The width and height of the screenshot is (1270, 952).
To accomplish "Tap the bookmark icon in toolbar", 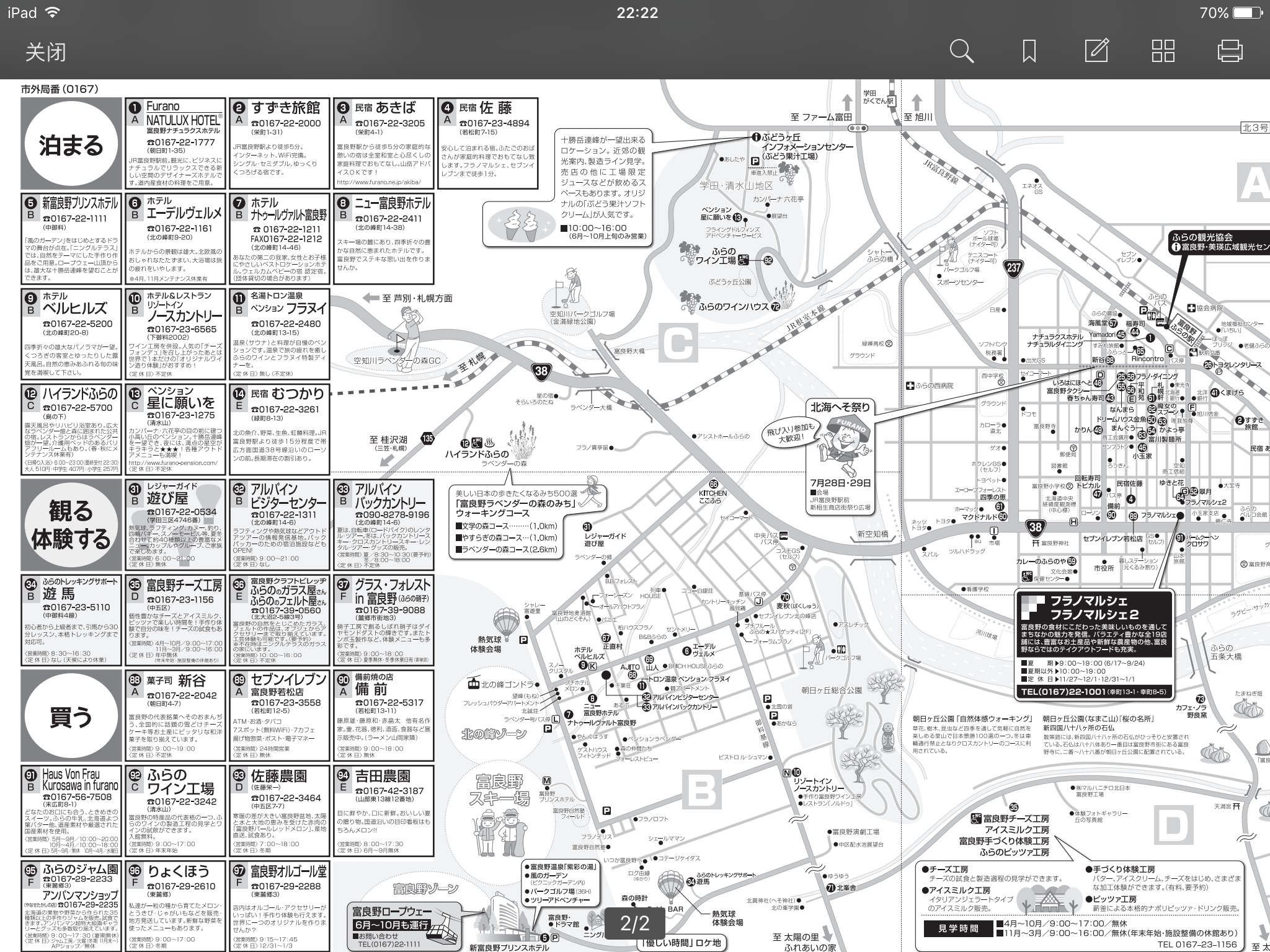I will click(1029, 51).
